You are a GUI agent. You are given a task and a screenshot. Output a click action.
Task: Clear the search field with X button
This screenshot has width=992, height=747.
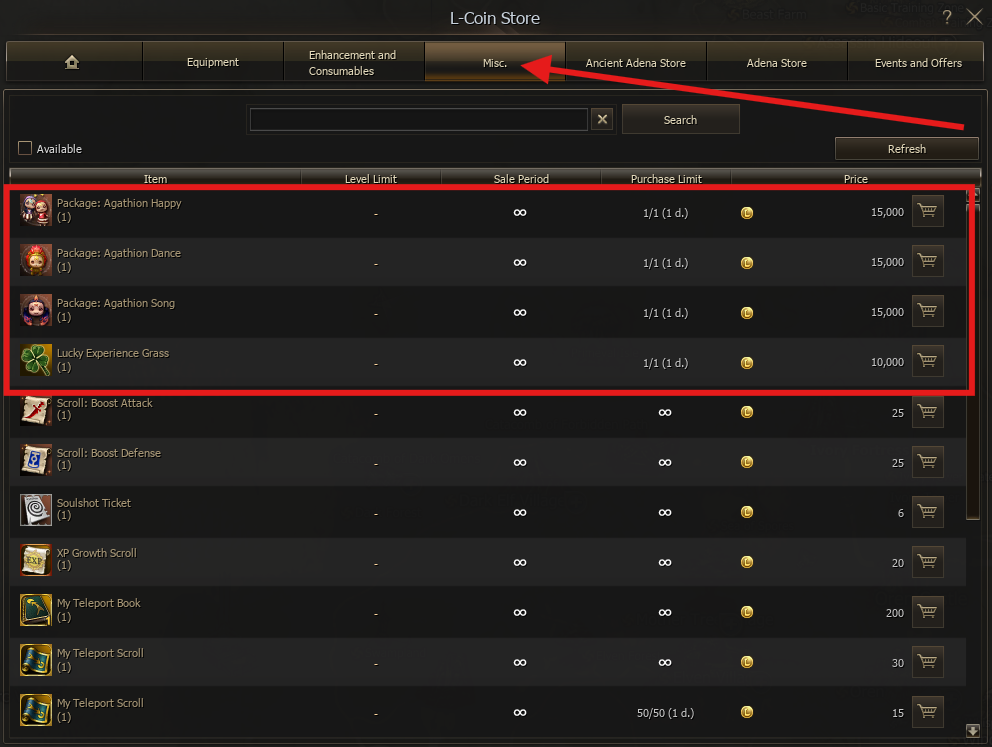point(602,120)
